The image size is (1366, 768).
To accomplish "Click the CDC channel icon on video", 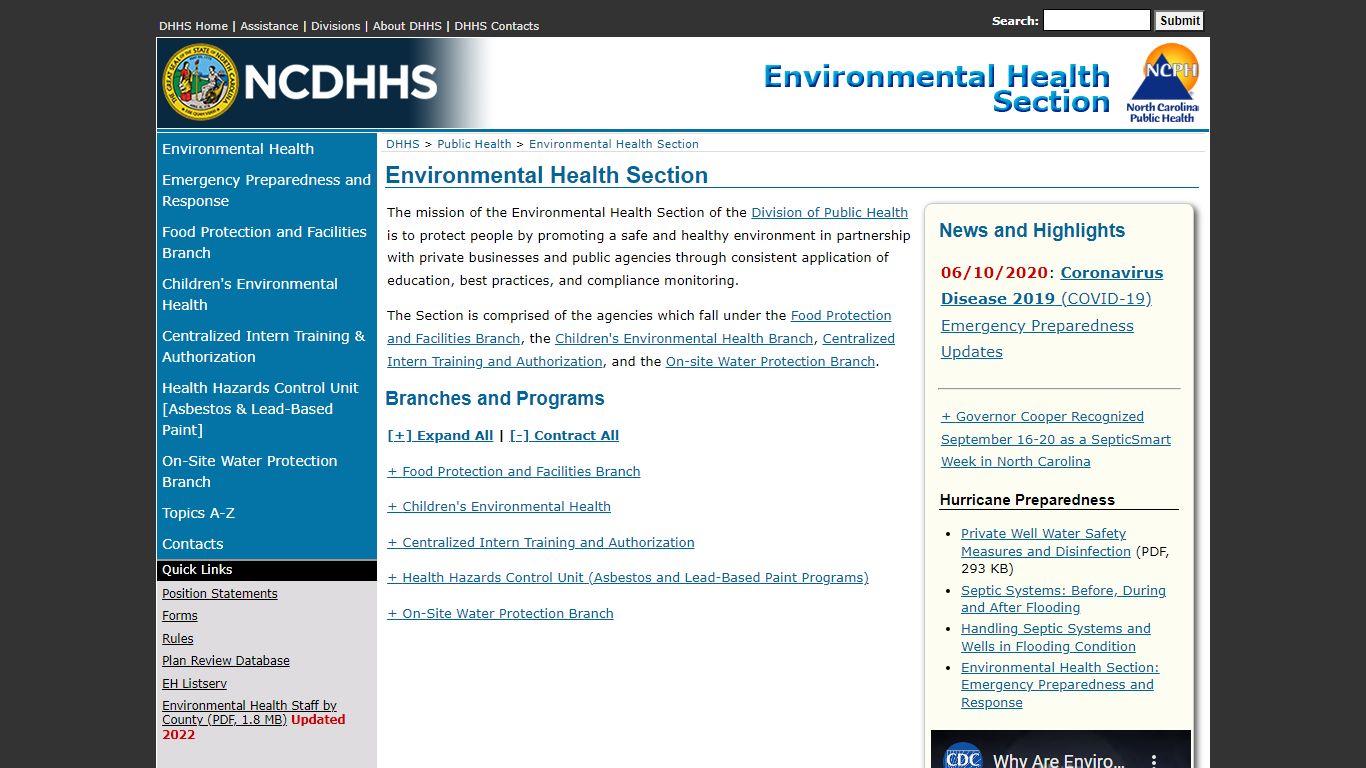I will [x=962, y=757].
